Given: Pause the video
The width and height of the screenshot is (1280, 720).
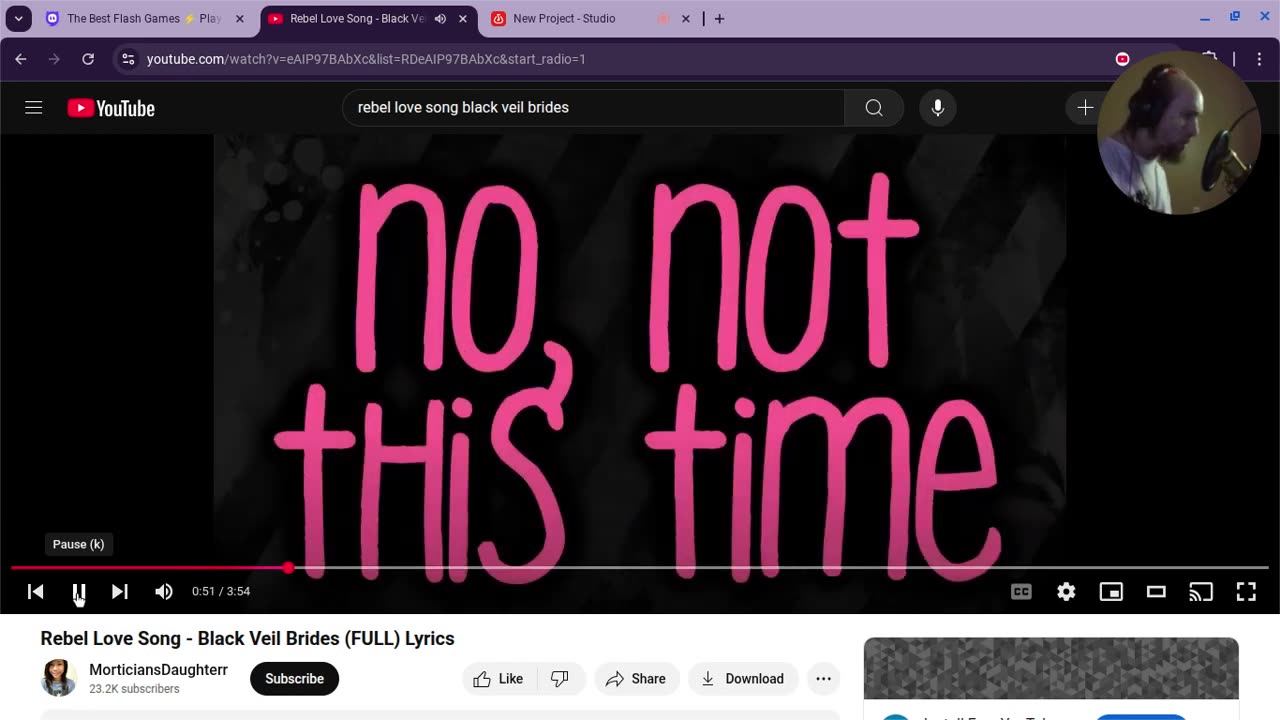Looking at the screenshot, I should 79,592.
